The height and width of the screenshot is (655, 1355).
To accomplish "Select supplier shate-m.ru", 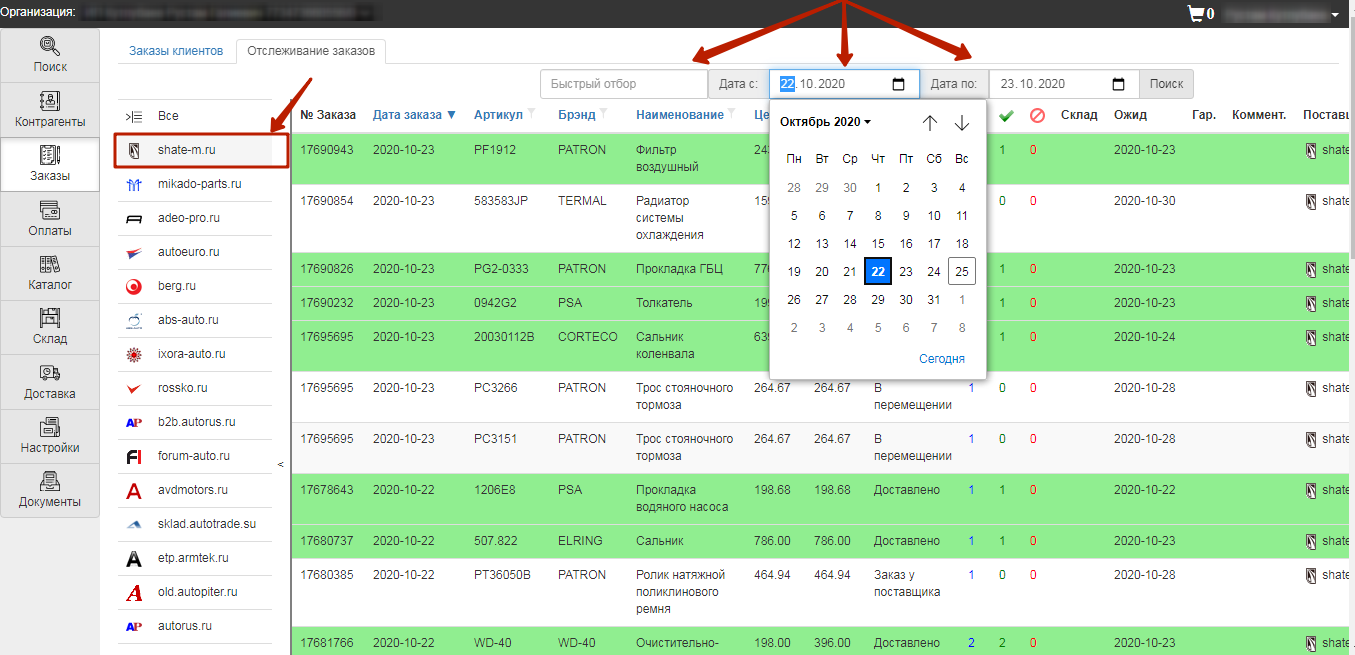I will (x=195, y=150).
